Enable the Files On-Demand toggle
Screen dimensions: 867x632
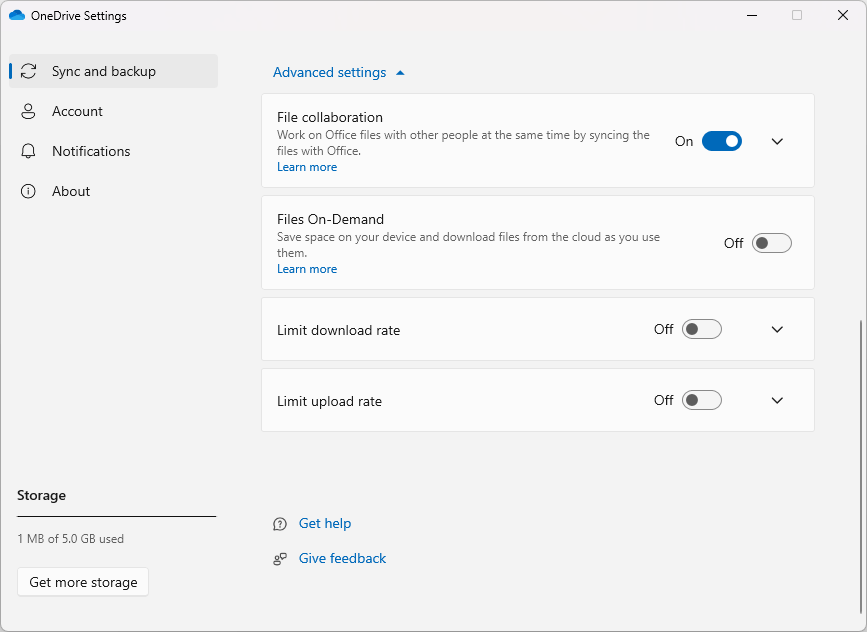pyautogui.click(x=771, y=243)
